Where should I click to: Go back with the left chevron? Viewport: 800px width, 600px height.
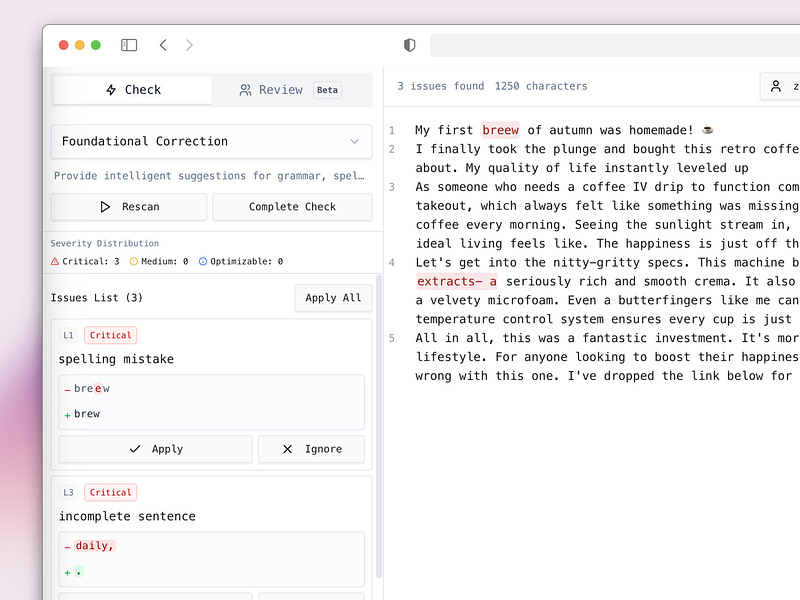[163, 45]
